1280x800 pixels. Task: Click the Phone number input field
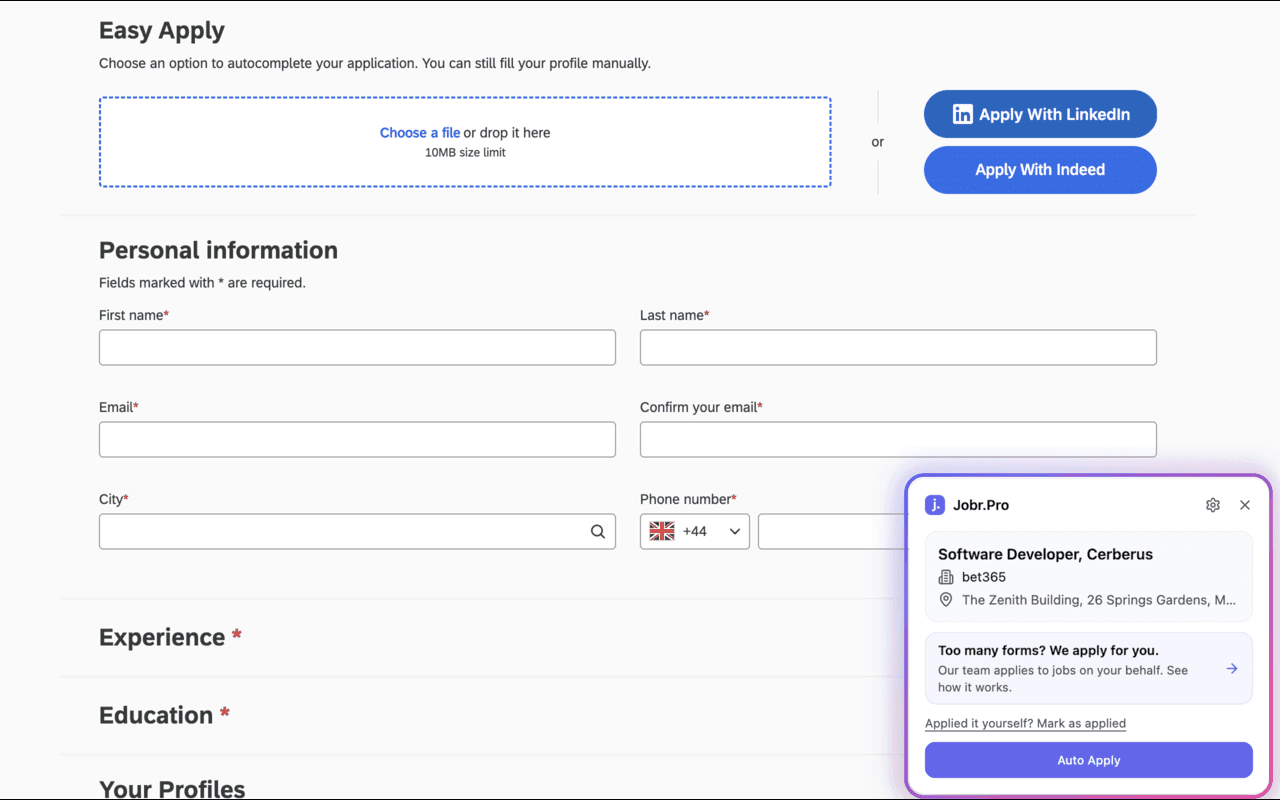pos(832,531)
